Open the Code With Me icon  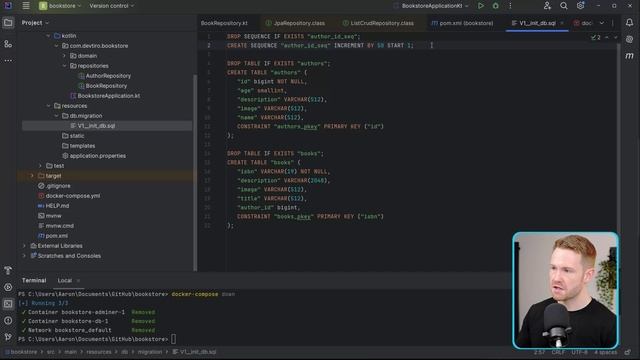click(x=547, y=6)
